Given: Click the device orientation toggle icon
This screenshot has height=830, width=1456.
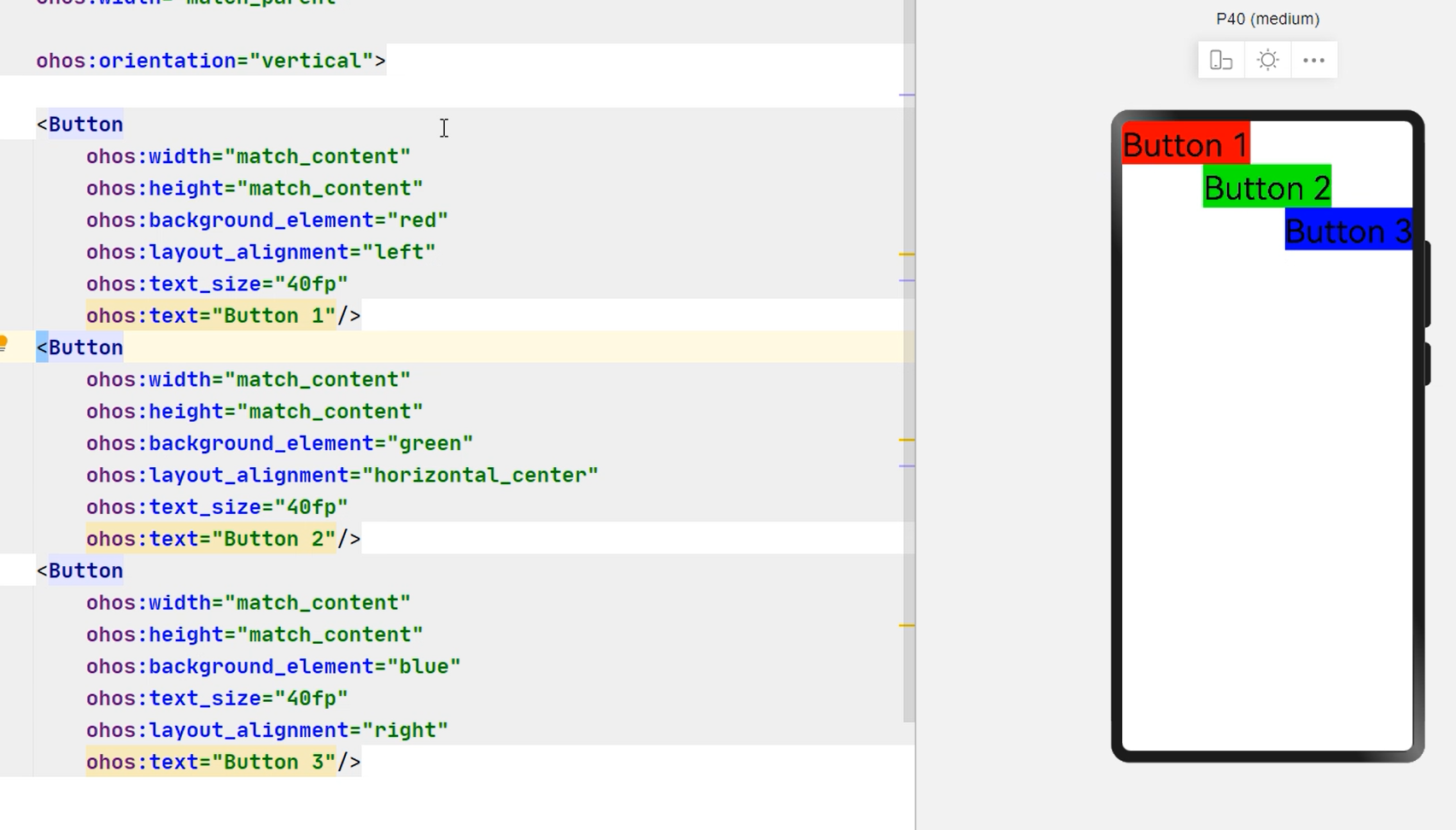Looking at the screenshot, I should (1221, 61).
